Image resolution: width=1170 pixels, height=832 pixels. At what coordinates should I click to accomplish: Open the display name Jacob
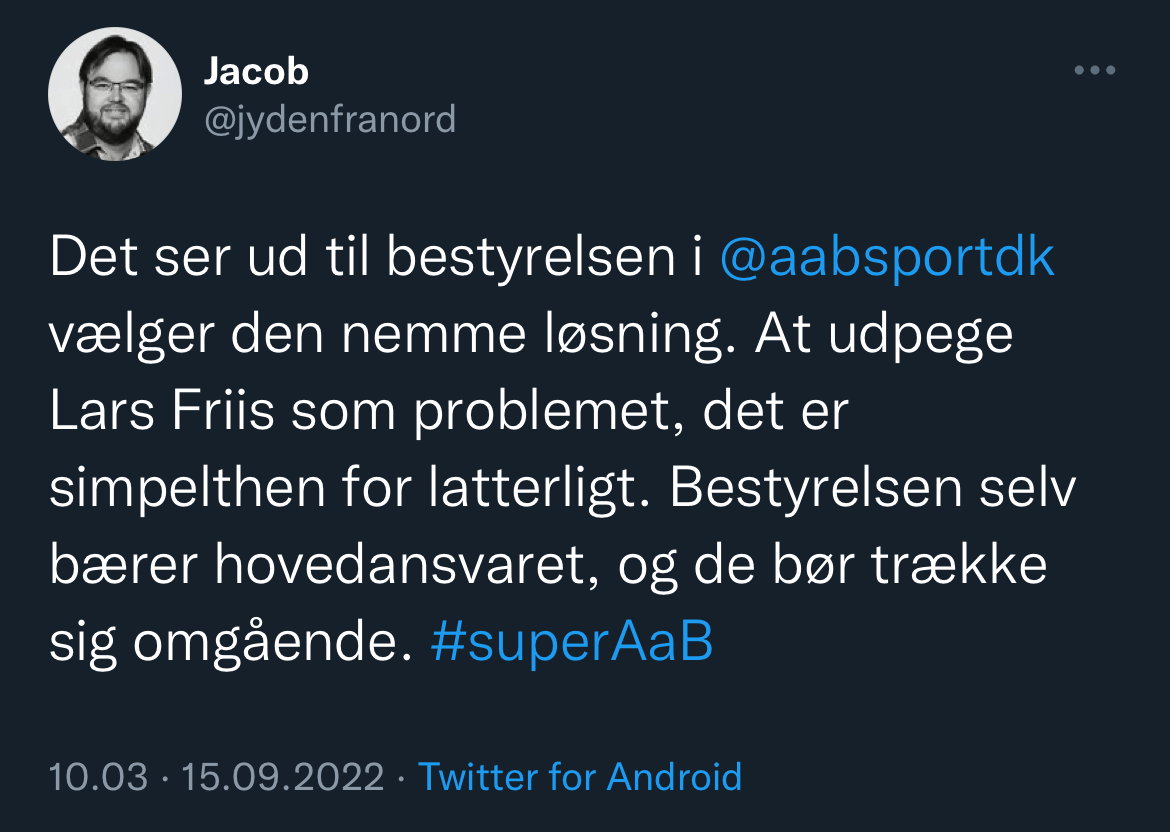(x=256, y=72)
